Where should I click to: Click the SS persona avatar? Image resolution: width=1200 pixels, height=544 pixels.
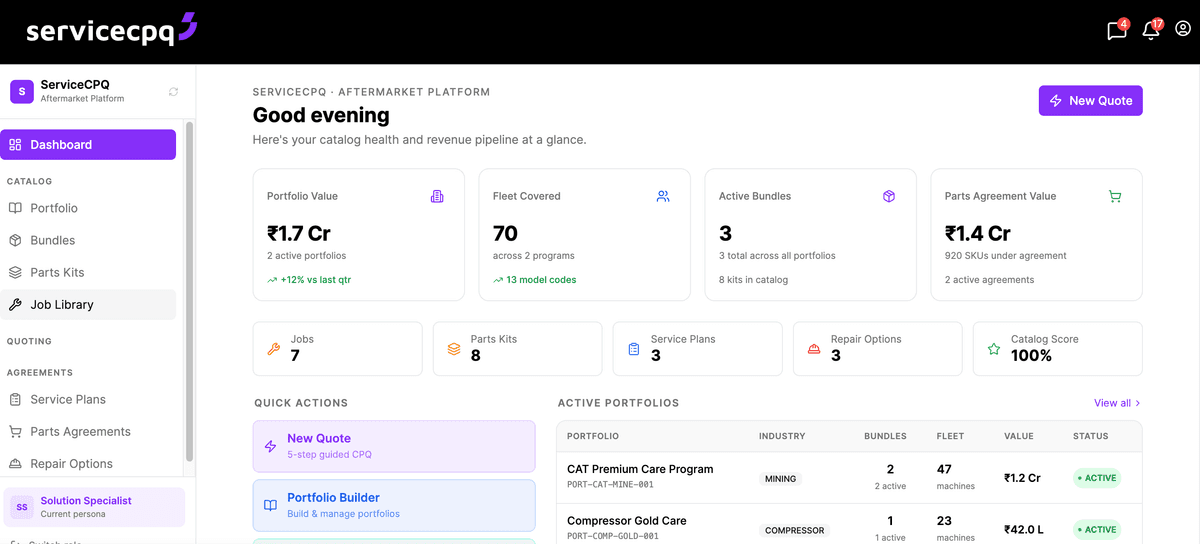[x=22, y=507]
